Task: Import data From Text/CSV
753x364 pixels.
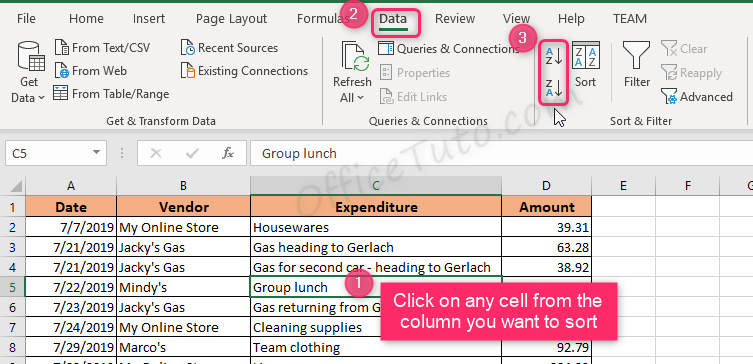Action: pos(102,48)
